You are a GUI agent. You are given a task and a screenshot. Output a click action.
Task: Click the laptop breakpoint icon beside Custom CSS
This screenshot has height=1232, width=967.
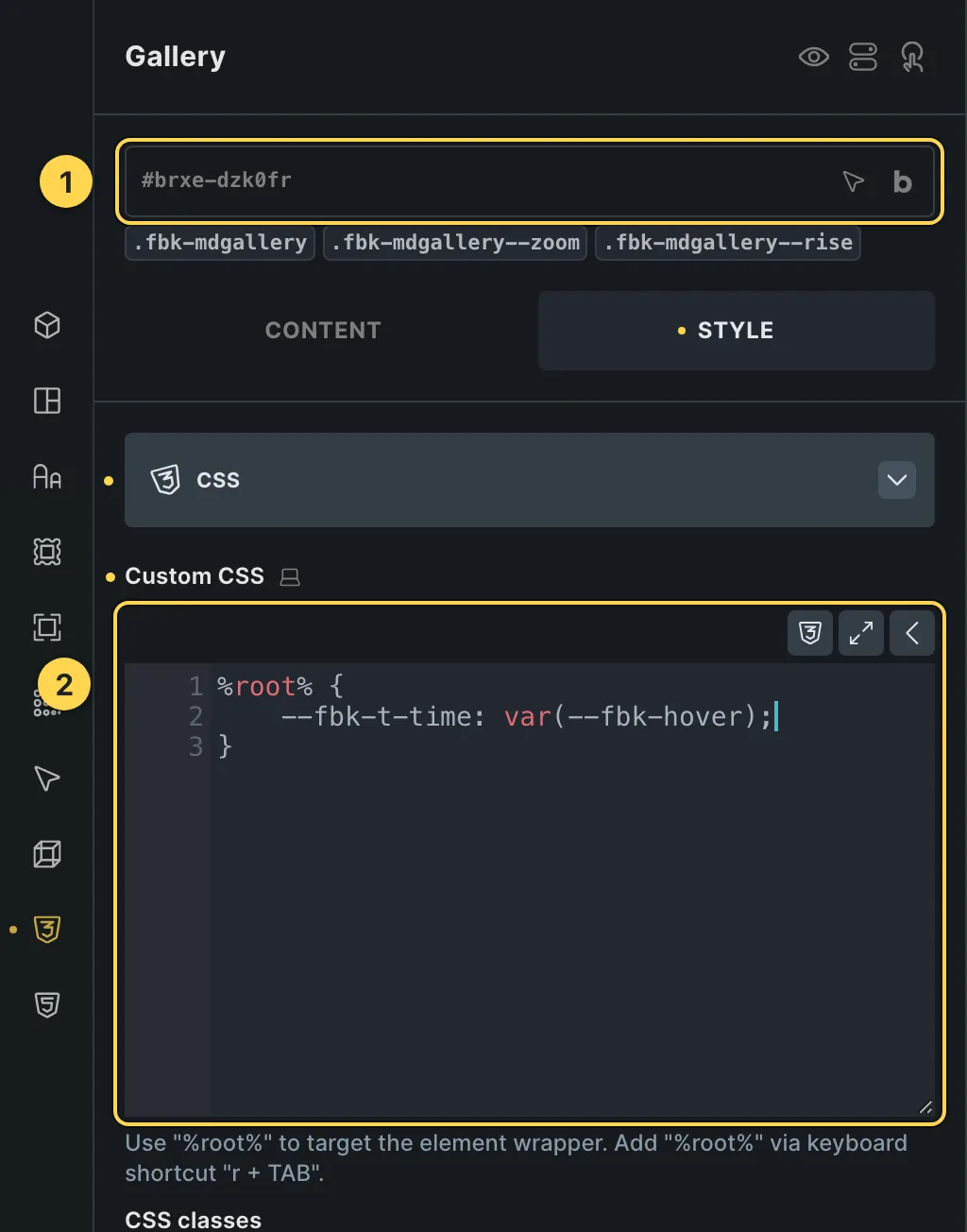pyautogui.click(x=290, y=576)
